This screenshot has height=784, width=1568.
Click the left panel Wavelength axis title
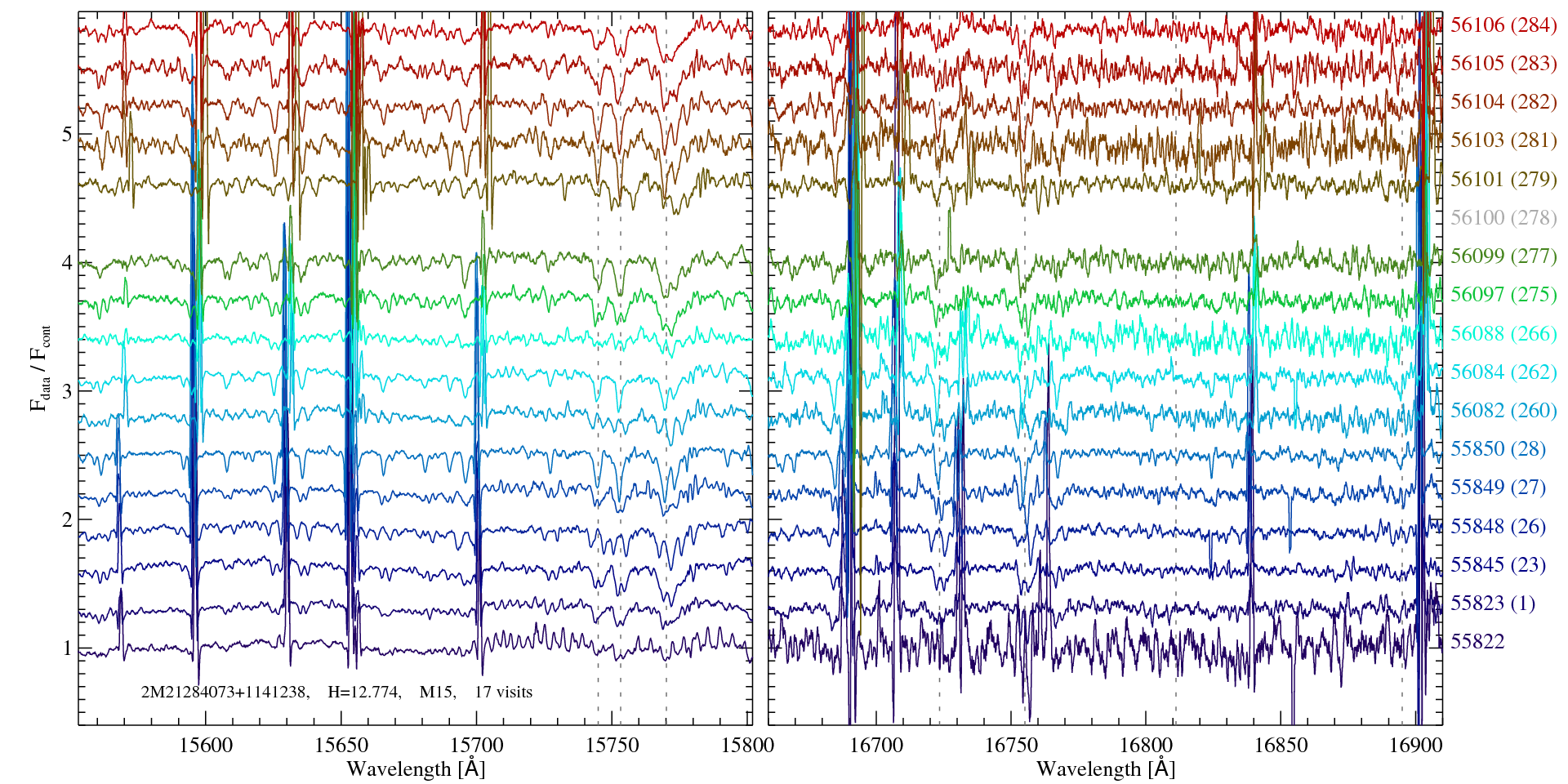[415, 769]
